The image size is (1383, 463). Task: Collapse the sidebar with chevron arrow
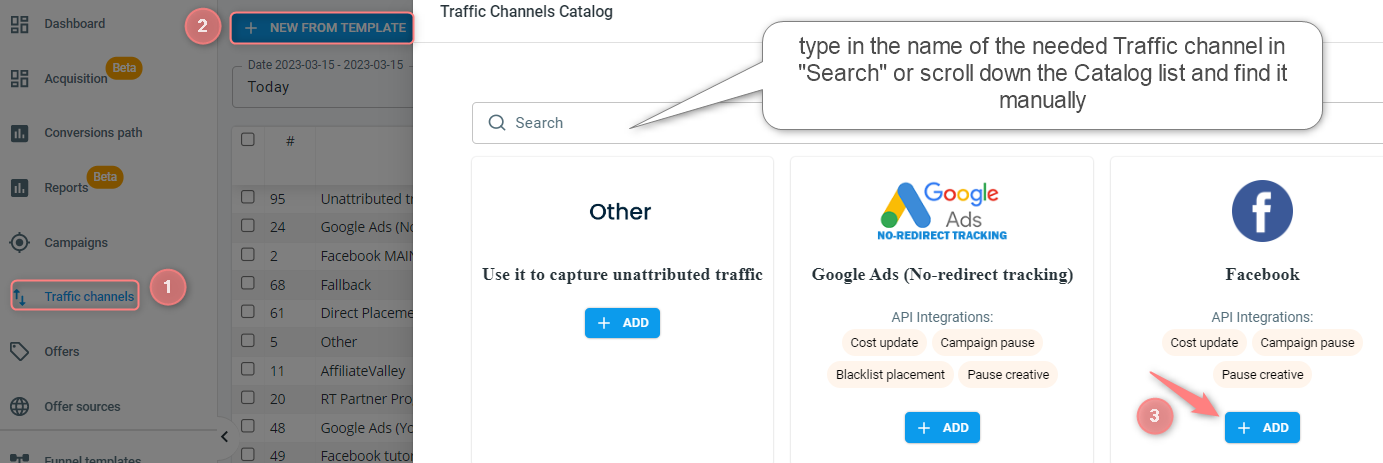coord(224,436)
